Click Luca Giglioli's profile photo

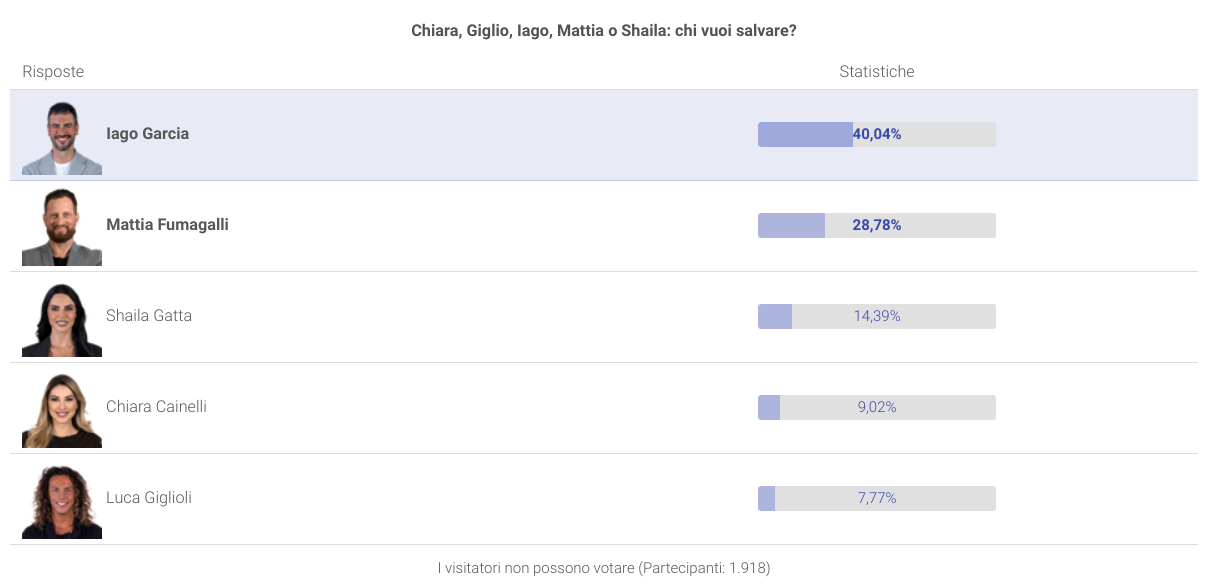[x=62, y=499]
